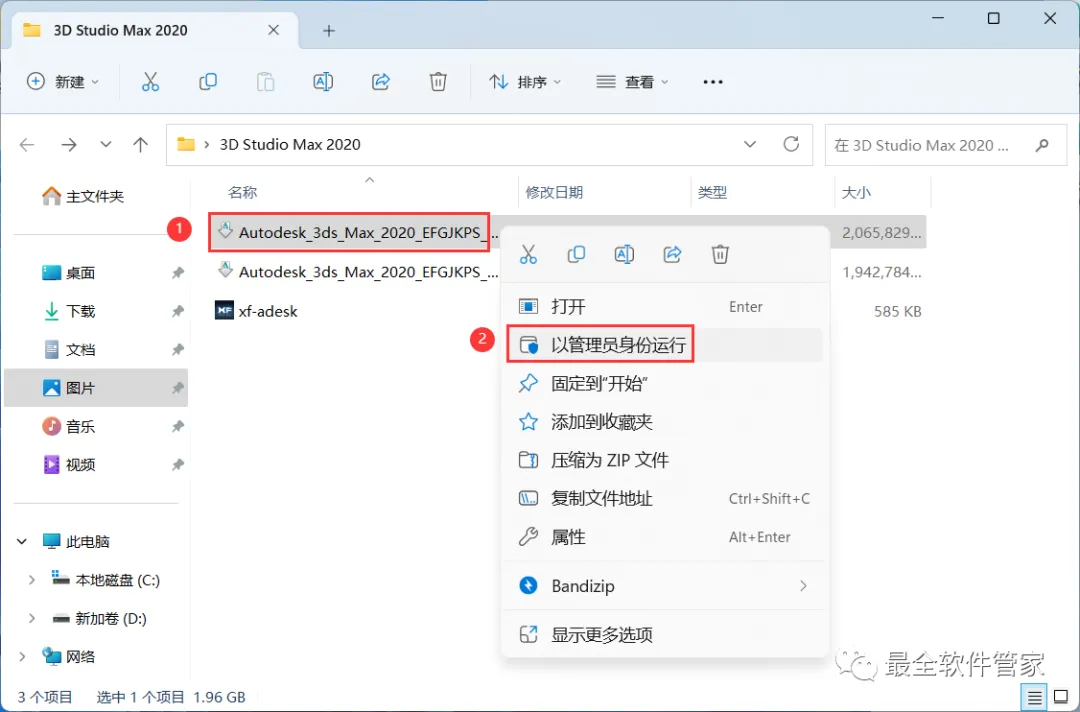Switch to details view in the status bar
The image size is (1080, 712).
tap(1034, 698)
